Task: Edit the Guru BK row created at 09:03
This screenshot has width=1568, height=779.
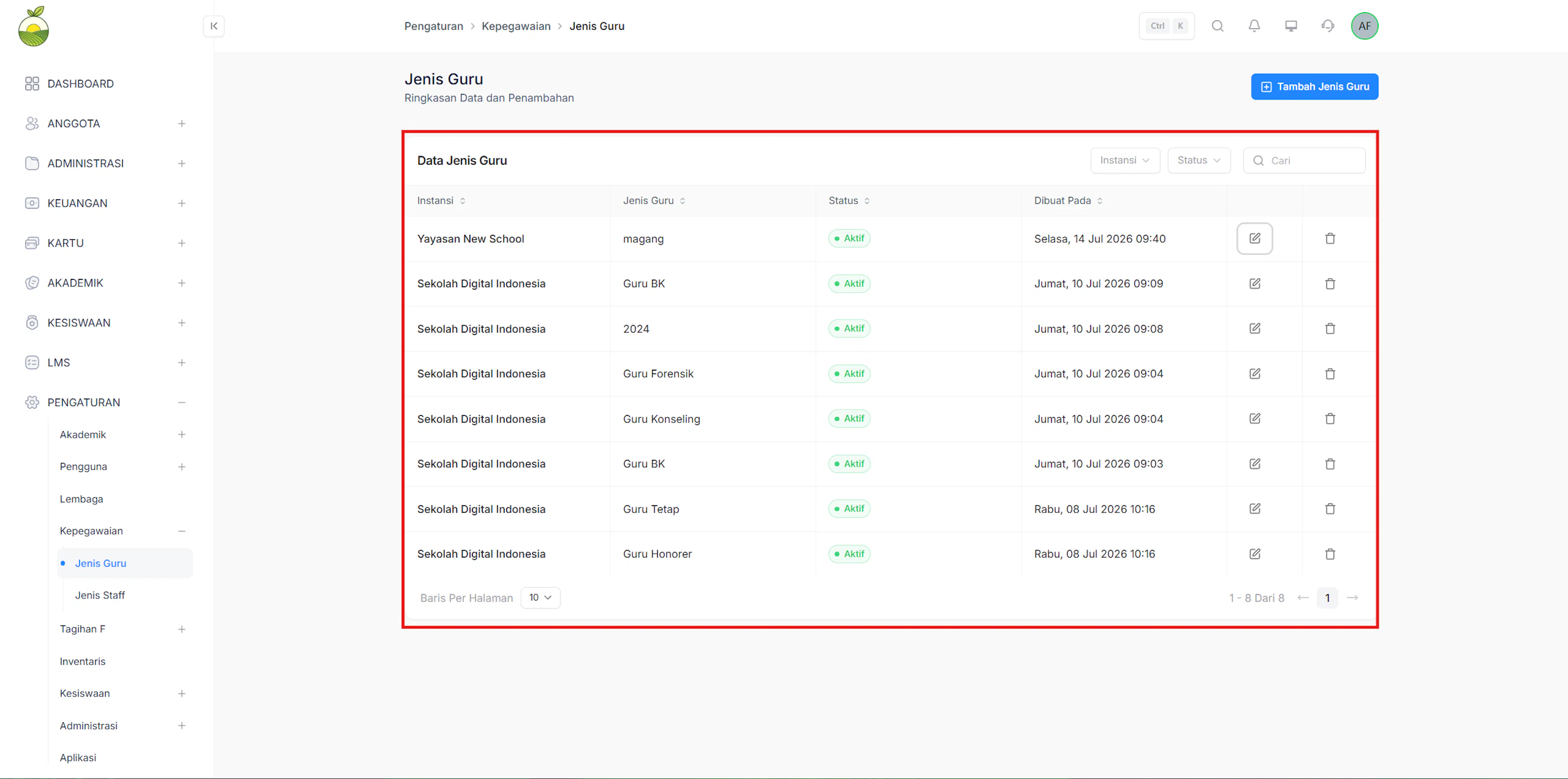Action: point(1254,464)
